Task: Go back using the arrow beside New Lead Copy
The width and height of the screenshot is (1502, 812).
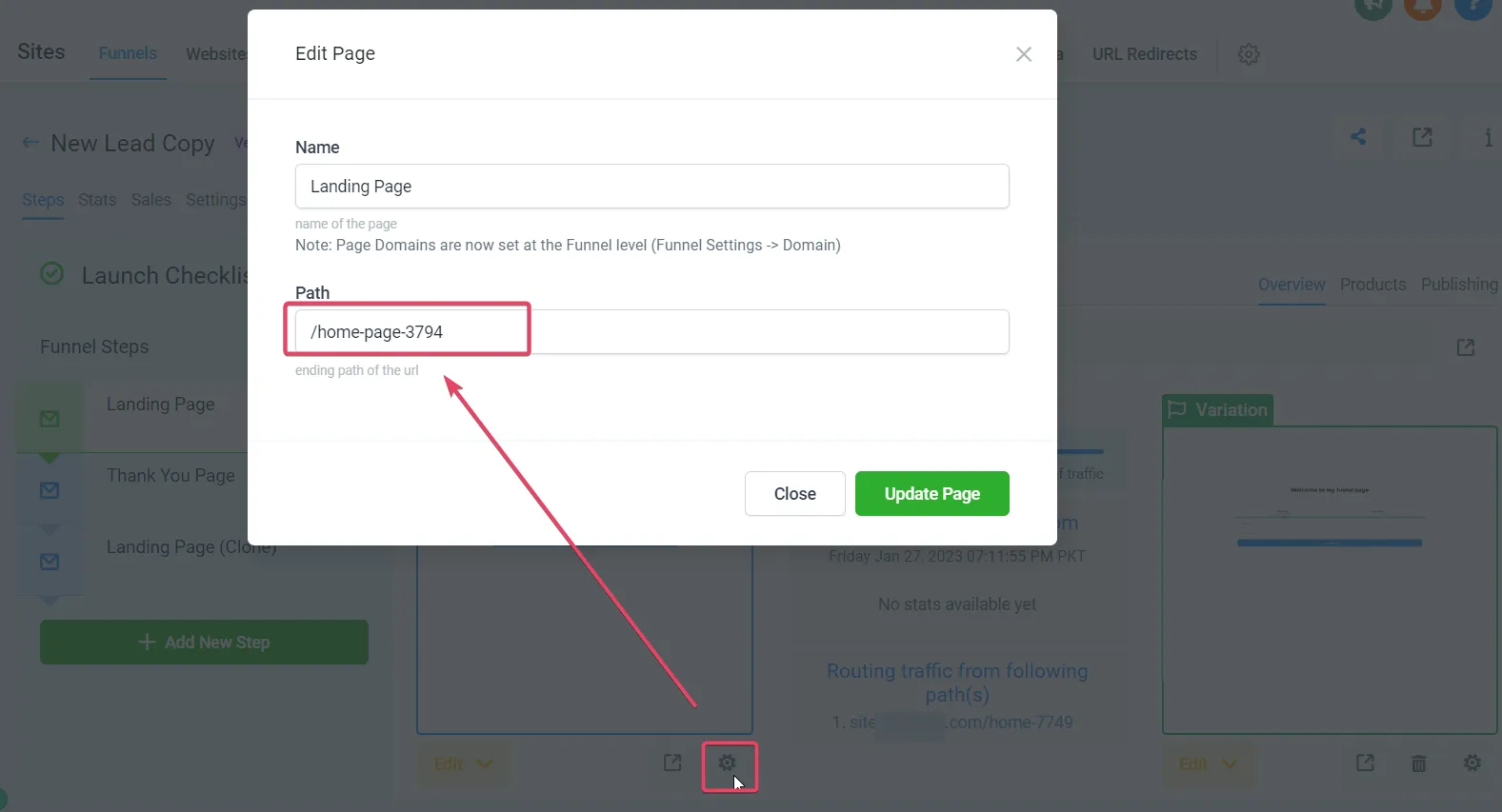Action: click(x=30, y=143)
